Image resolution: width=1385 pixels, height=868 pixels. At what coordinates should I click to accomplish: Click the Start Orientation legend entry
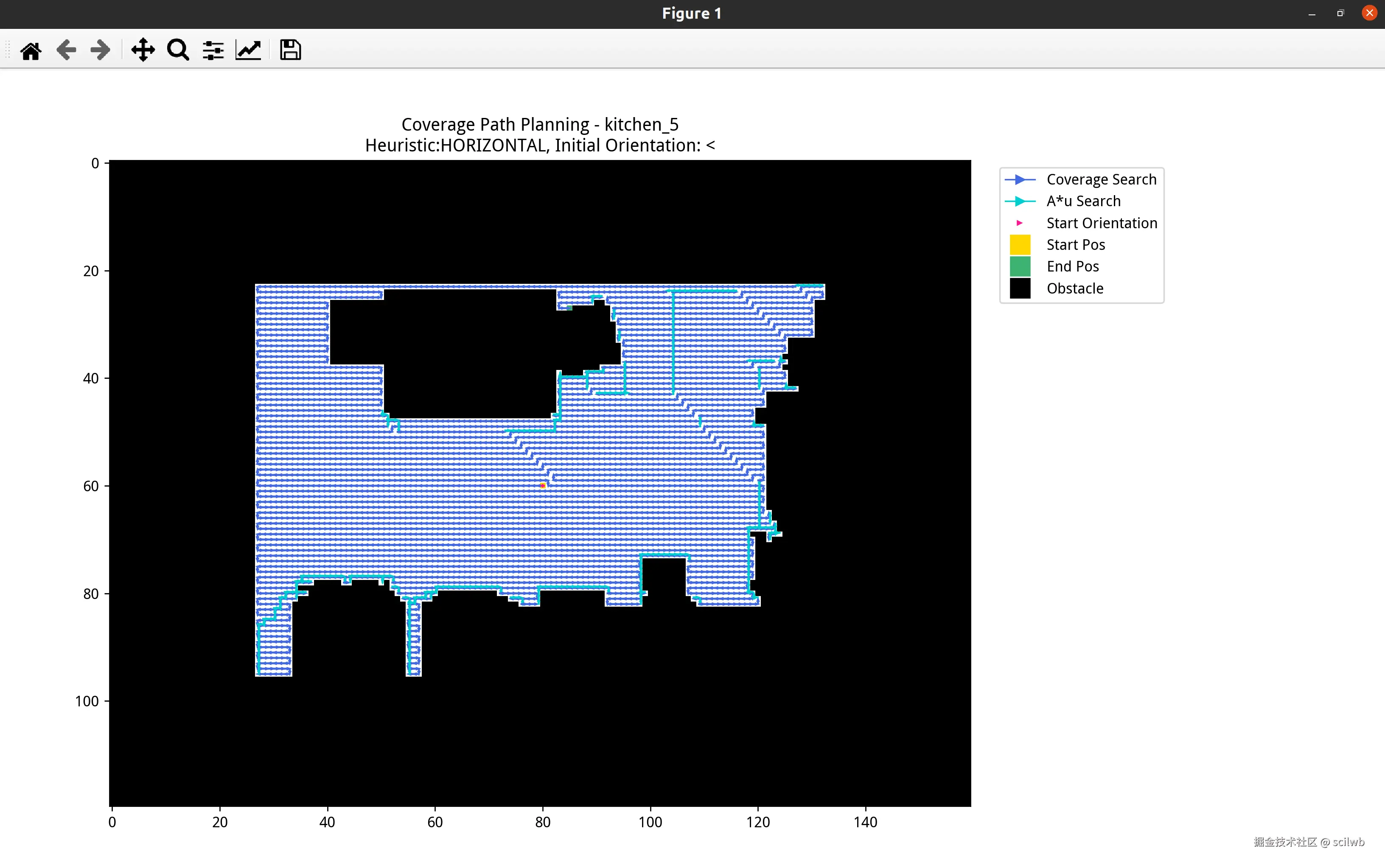1102,223
